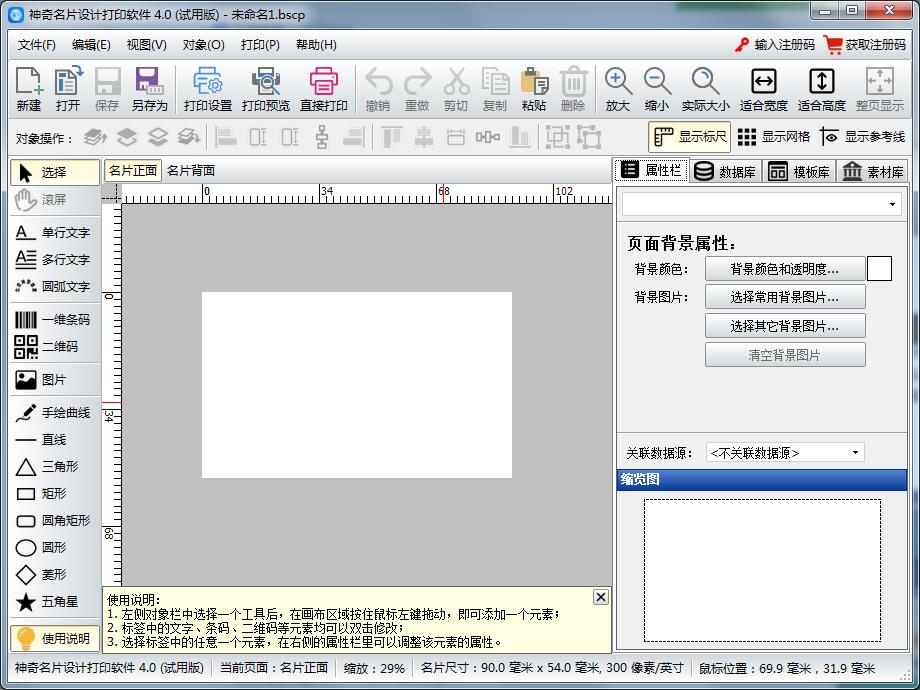The image size is (920, 690).
Task: Choose the 圆弧文字 arc text tool
Action: pyautogui.click(x=56, y=286)
